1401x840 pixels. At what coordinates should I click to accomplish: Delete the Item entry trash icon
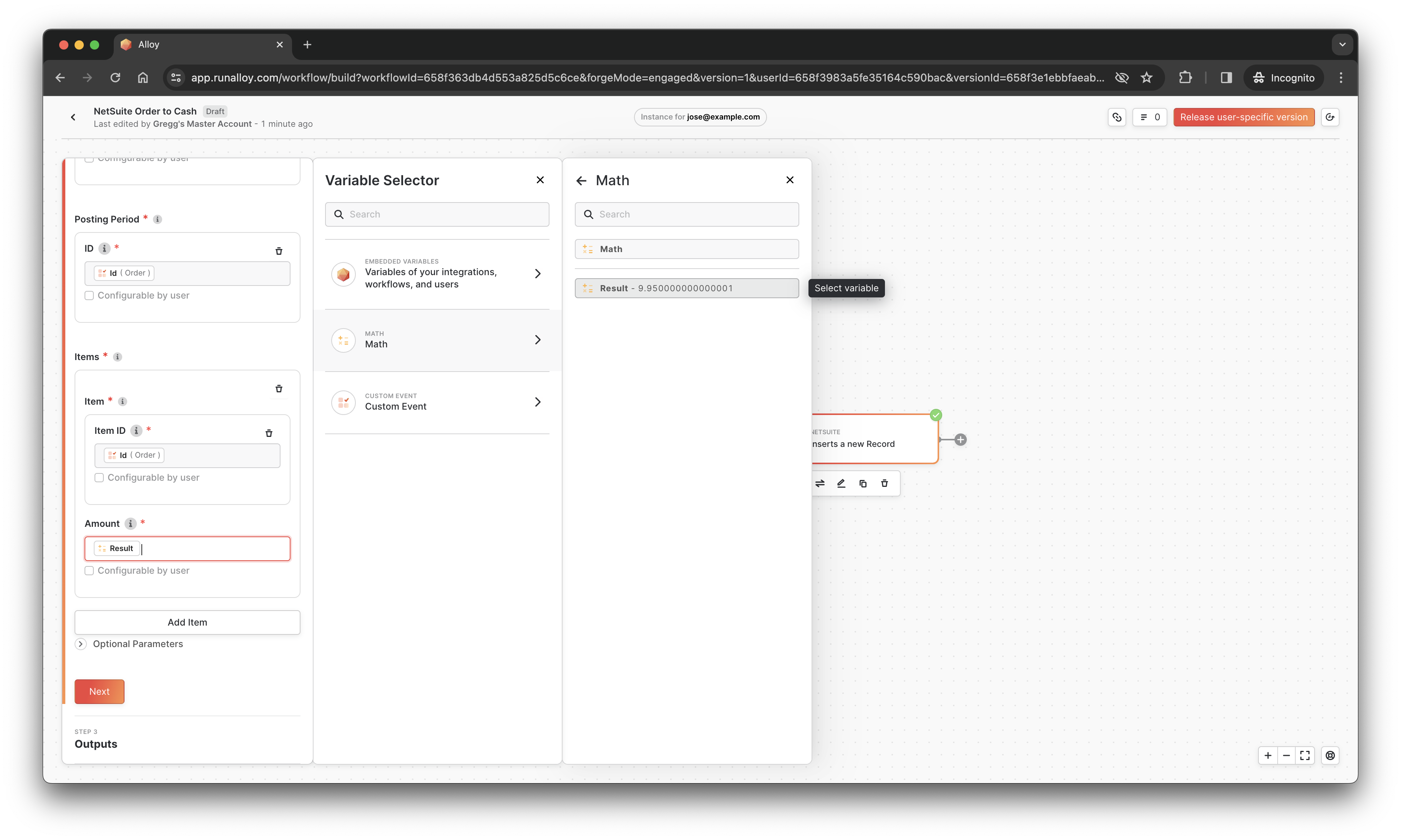pos(279,389)
